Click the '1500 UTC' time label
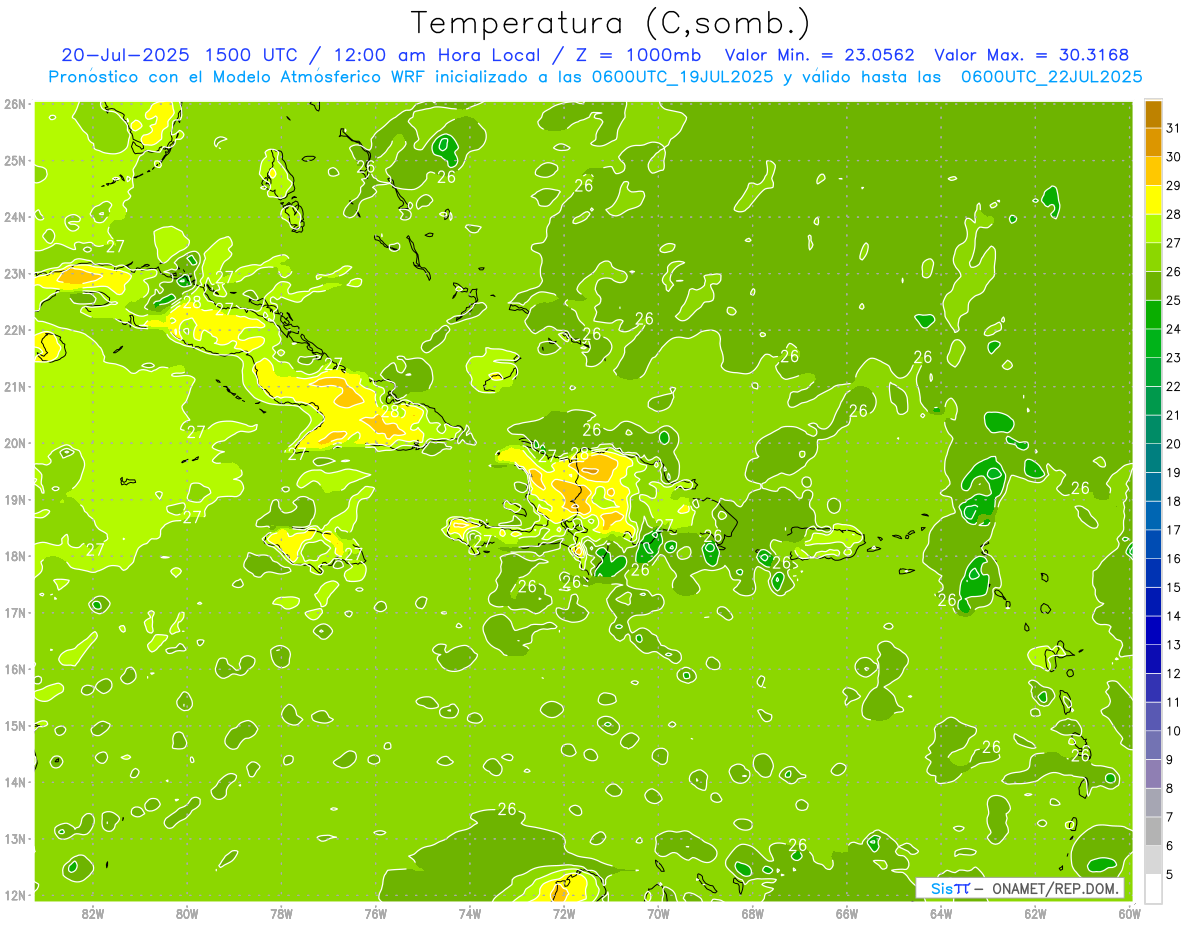The image size is (1200, 927). [x=251, y=55]
